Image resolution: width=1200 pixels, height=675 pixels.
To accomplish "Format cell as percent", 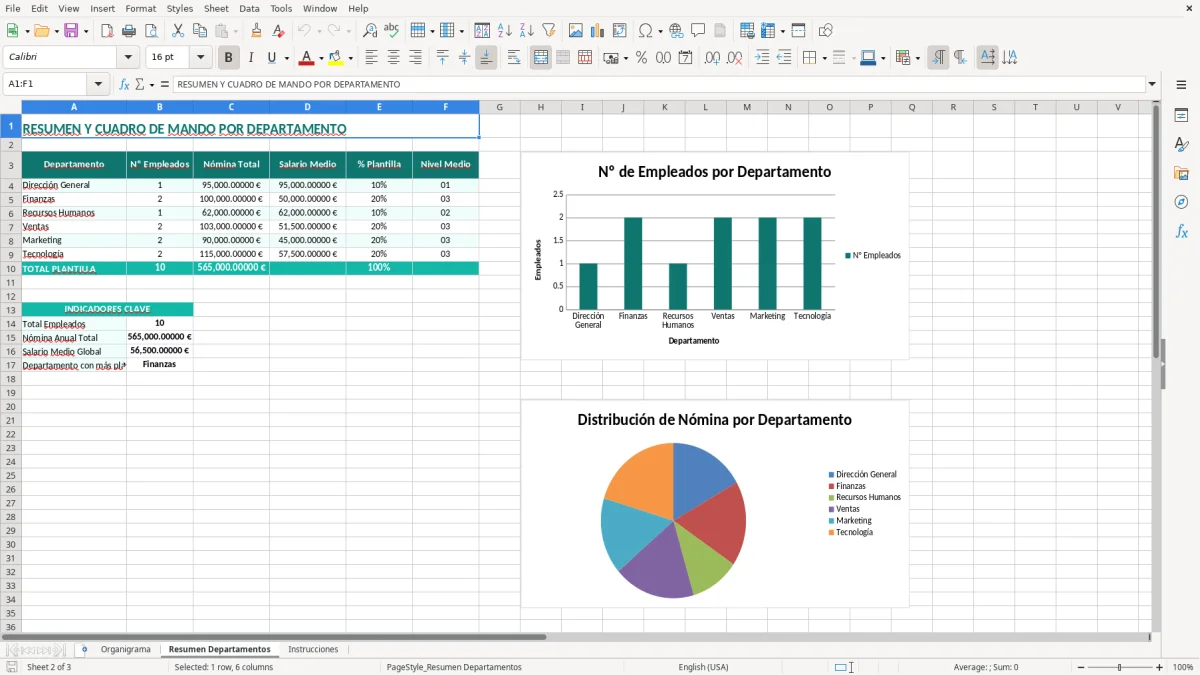I will click(x=642, y=58).
